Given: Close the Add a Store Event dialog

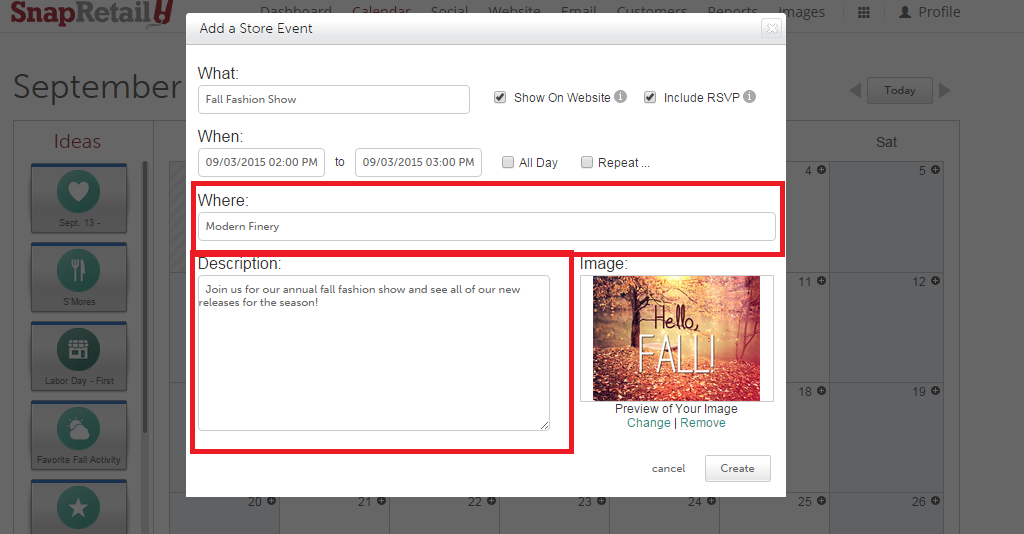Looking at the screenshot, I should (x=772, y=28).
